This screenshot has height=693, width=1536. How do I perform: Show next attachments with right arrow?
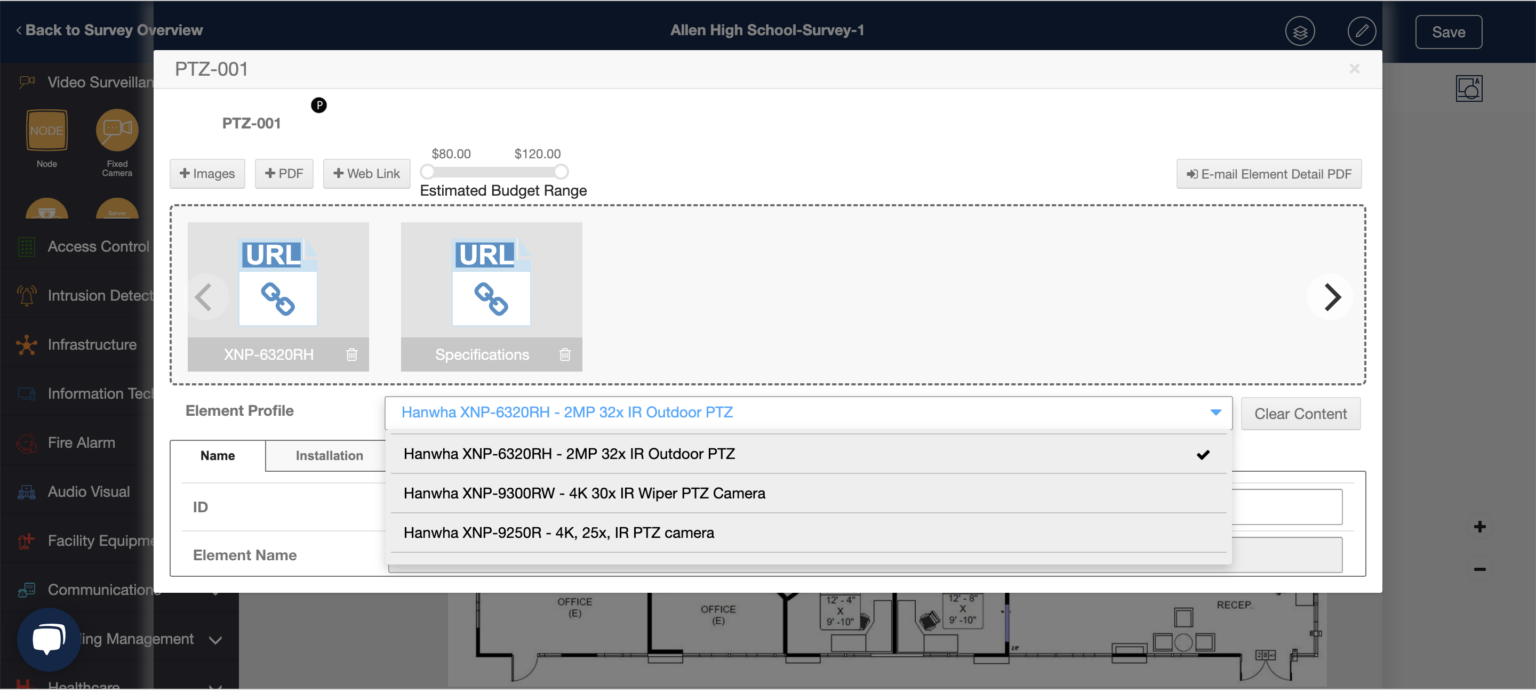pos(1331,297)
